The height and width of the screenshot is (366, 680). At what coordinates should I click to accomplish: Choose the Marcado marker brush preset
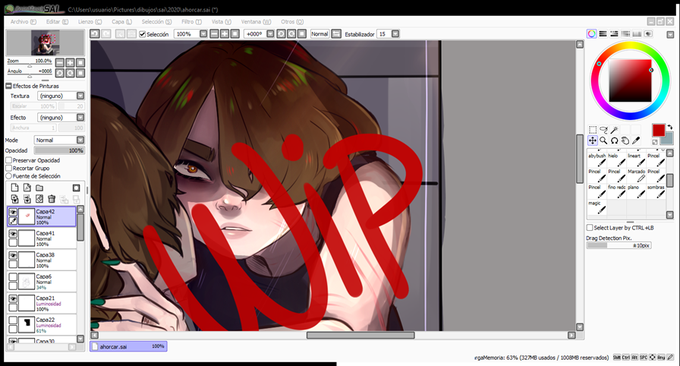[637, 175]
